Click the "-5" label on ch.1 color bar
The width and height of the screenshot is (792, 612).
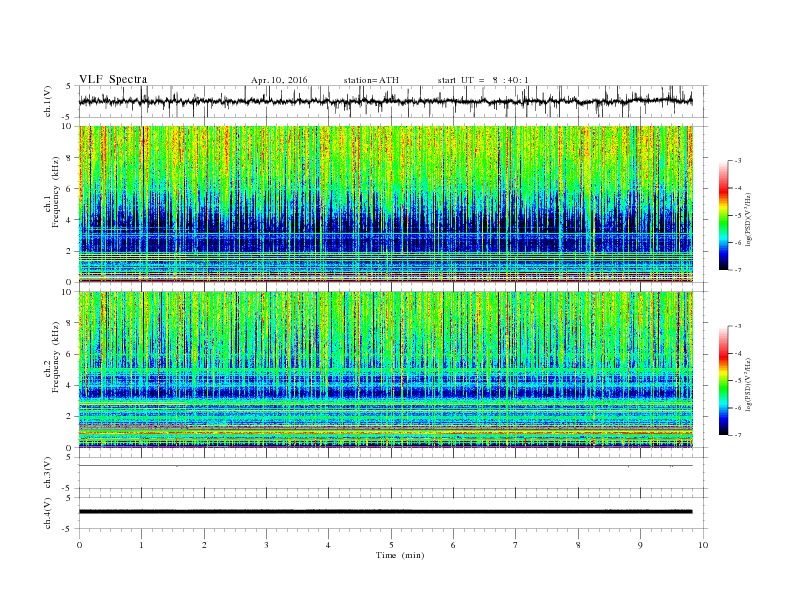coord(738,216)
